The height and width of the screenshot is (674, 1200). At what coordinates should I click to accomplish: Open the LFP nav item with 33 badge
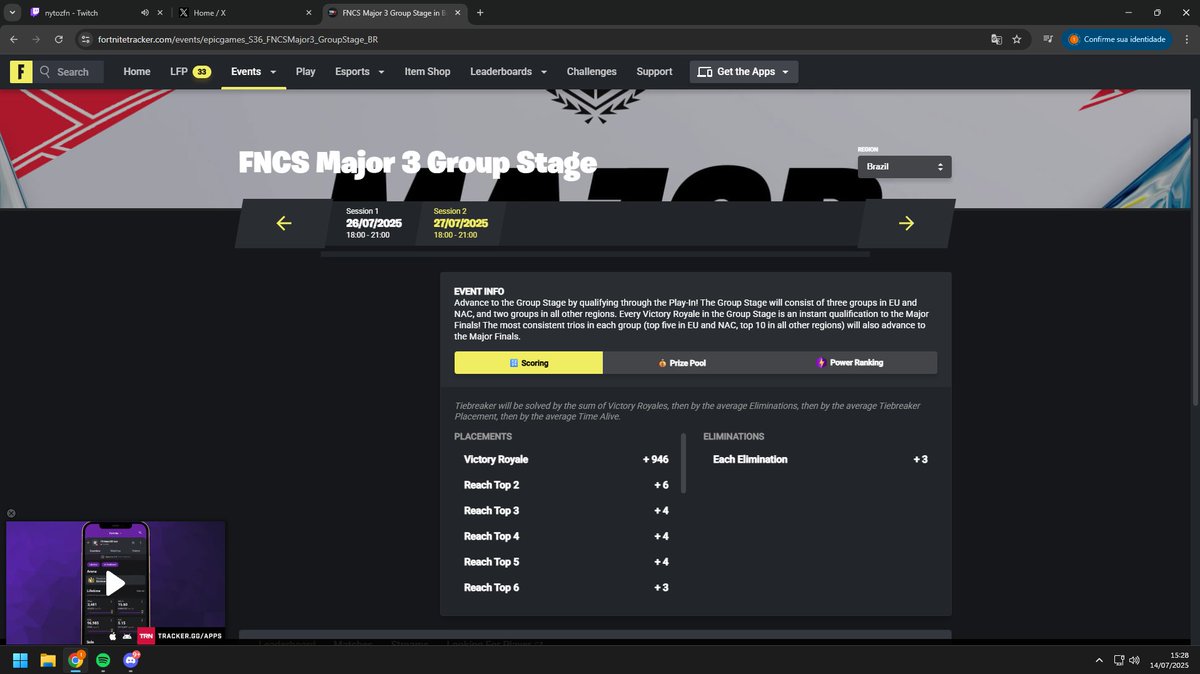189,72
